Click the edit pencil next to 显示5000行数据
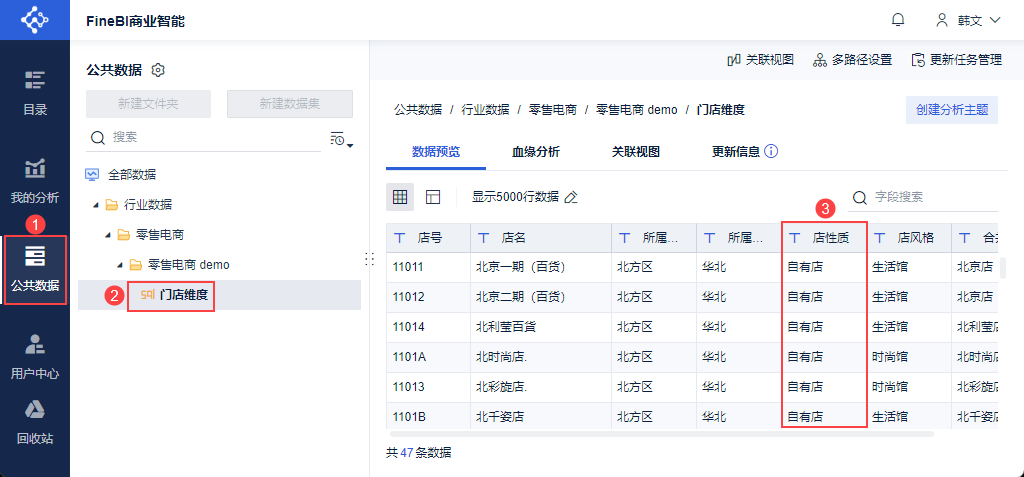 571,198
